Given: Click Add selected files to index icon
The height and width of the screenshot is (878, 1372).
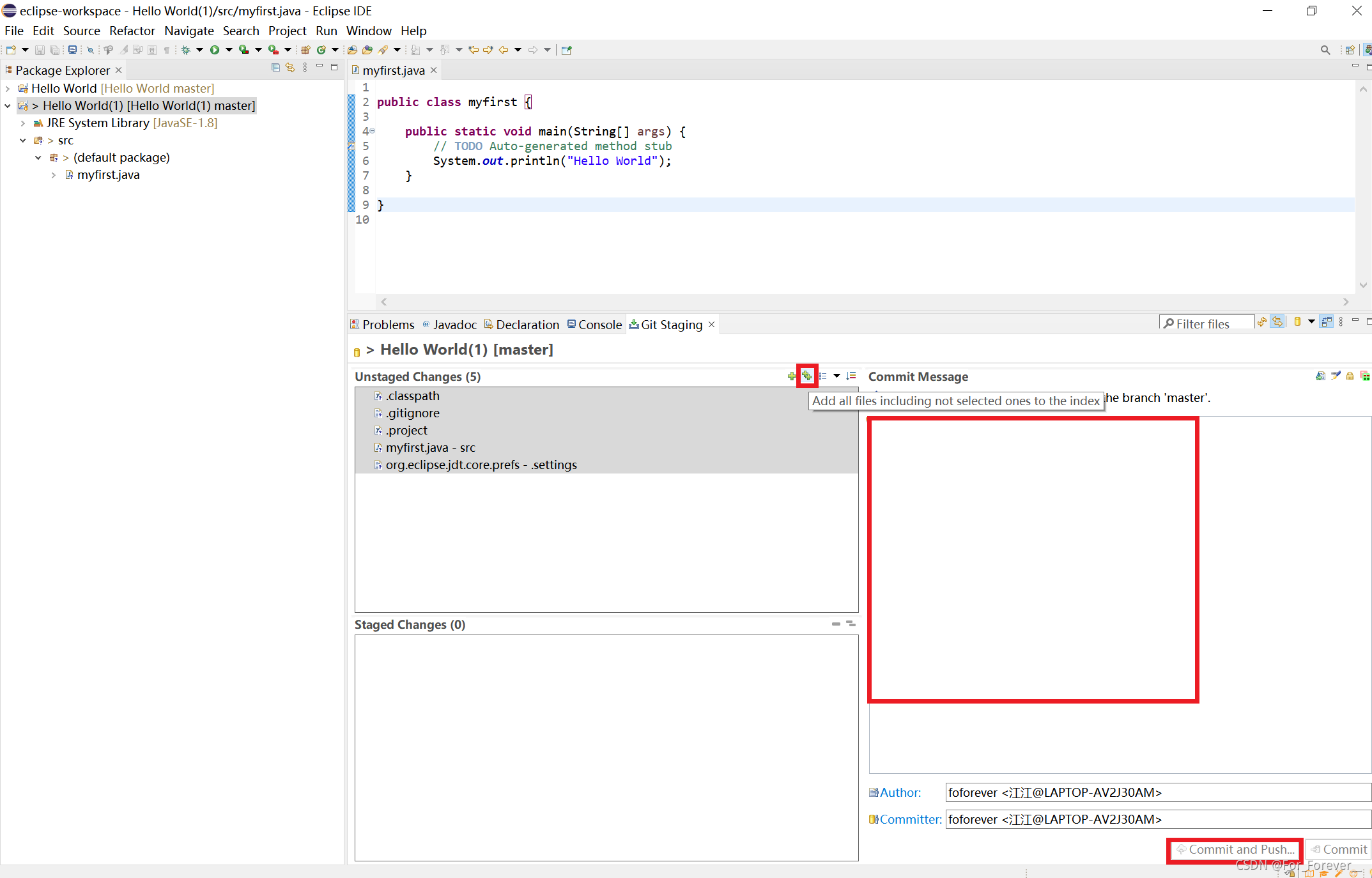Looking at the screenshot, I should [792, 376].
